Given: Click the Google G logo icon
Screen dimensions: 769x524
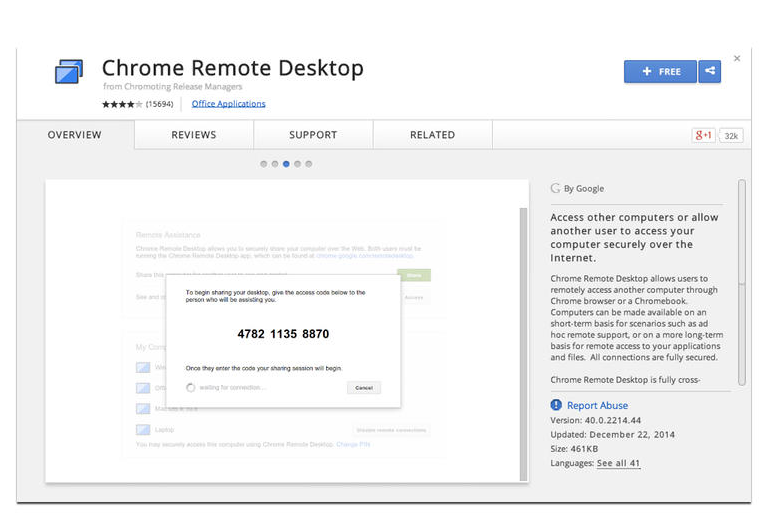Looking at the screenshot, I should (x=555, y=188).
